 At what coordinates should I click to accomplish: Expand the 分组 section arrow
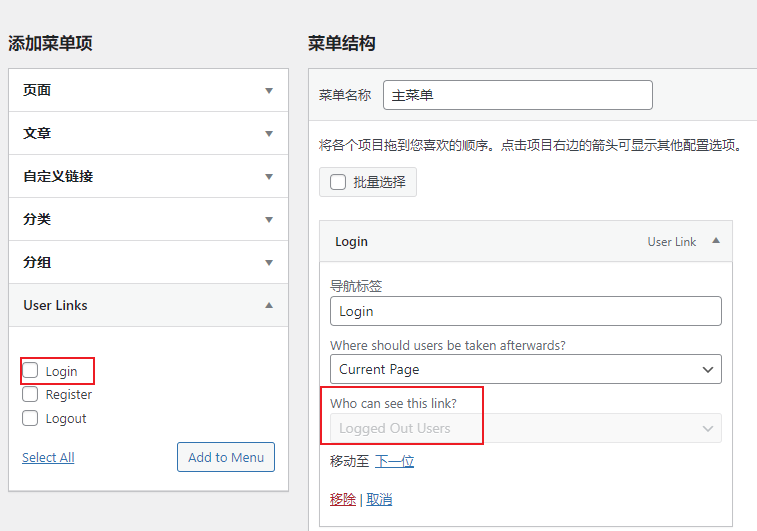click(268, 262)
